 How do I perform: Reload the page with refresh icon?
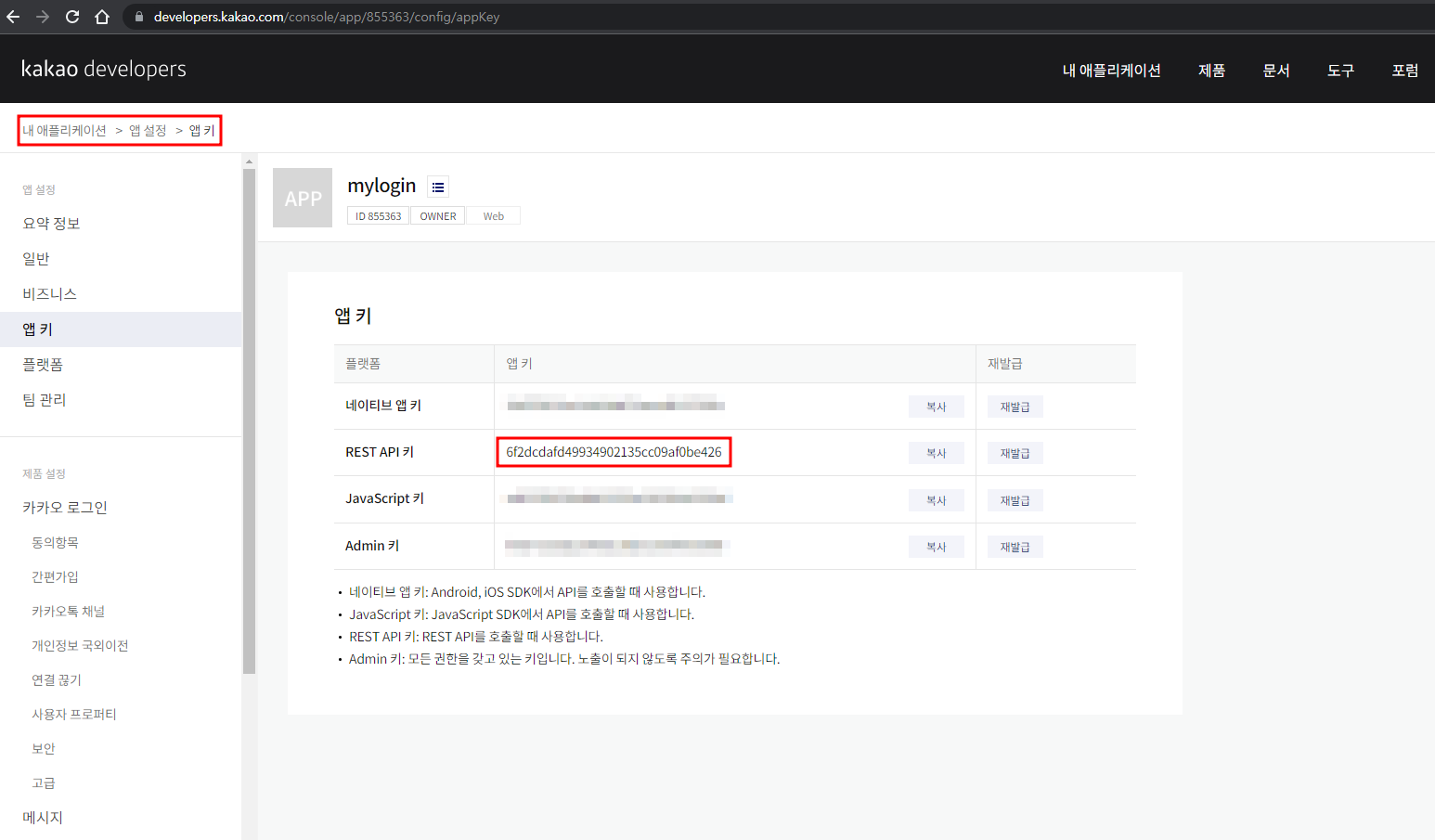72,17
